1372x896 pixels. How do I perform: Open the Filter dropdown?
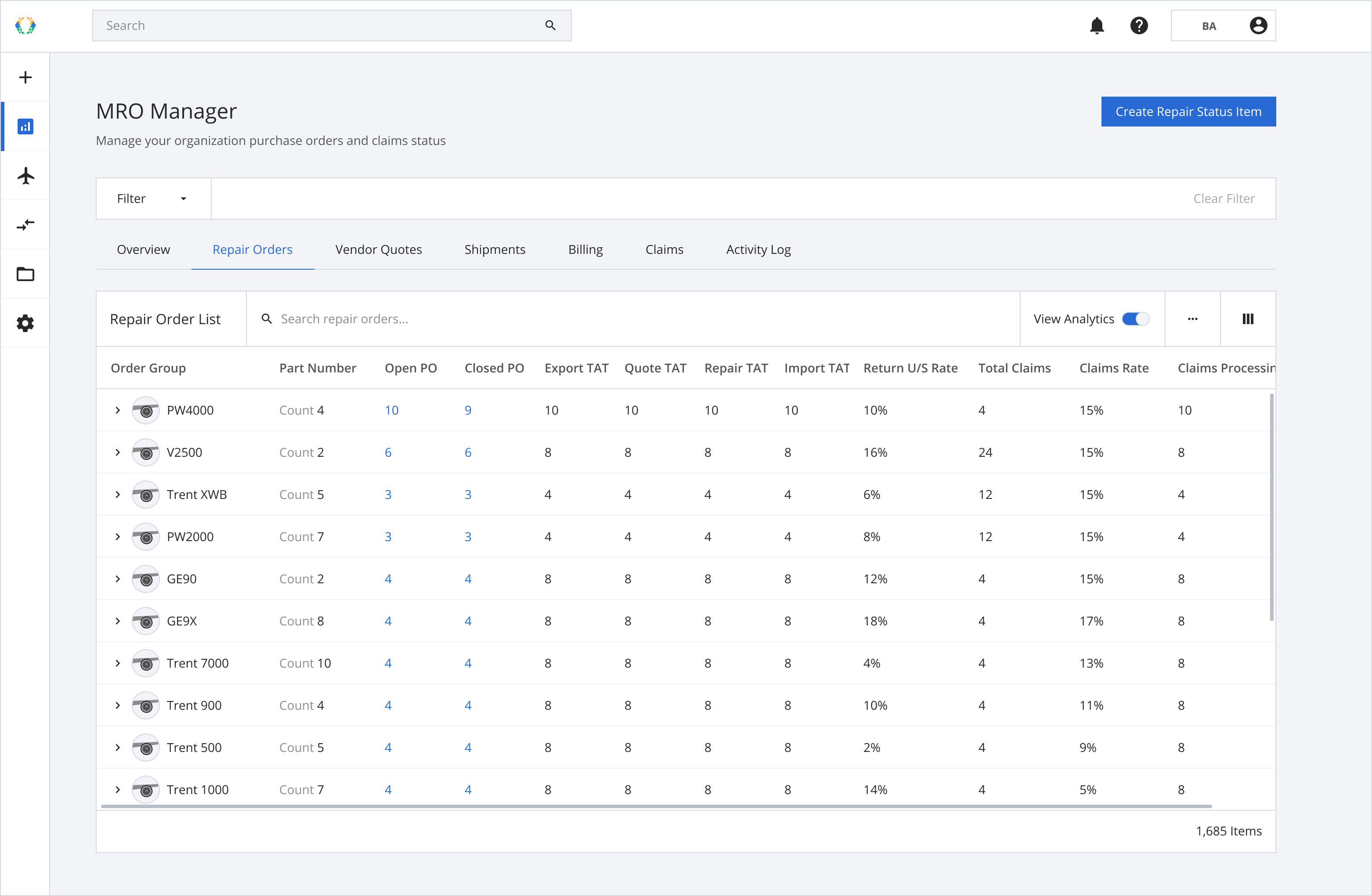(153, 199)
